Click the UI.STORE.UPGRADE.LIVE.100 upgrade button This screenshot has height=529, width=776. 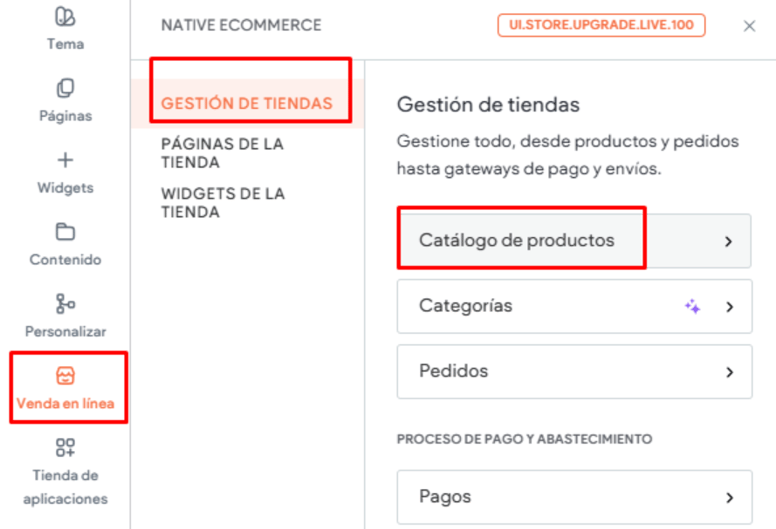[x=601, y=25]
